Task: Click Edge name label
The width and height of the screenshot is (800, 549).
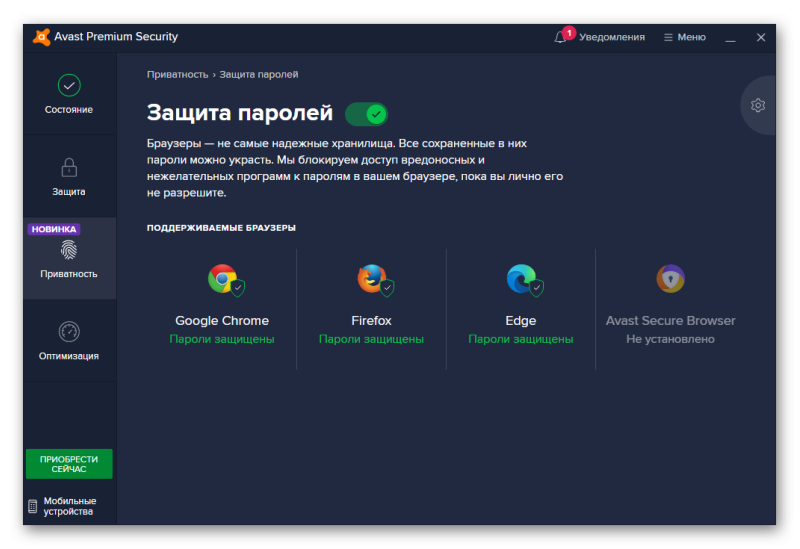Action: coord(521,320)
